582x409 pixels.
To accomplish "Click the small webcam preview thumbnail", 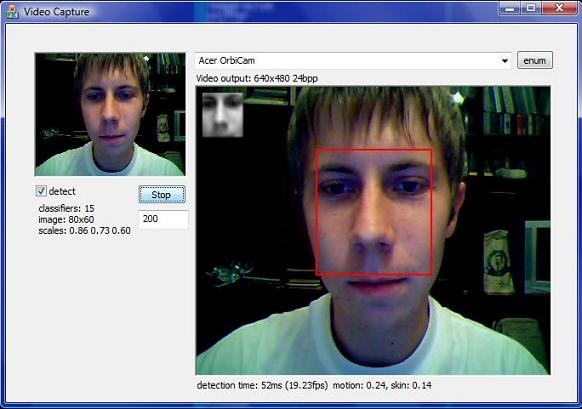I will point(110,114).
